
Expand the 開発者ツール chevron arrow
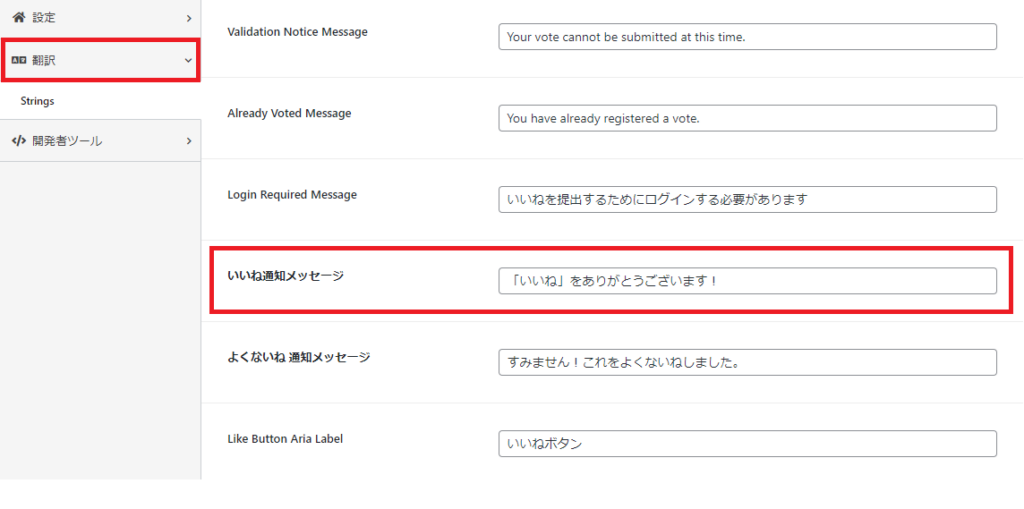pos(189,140)
